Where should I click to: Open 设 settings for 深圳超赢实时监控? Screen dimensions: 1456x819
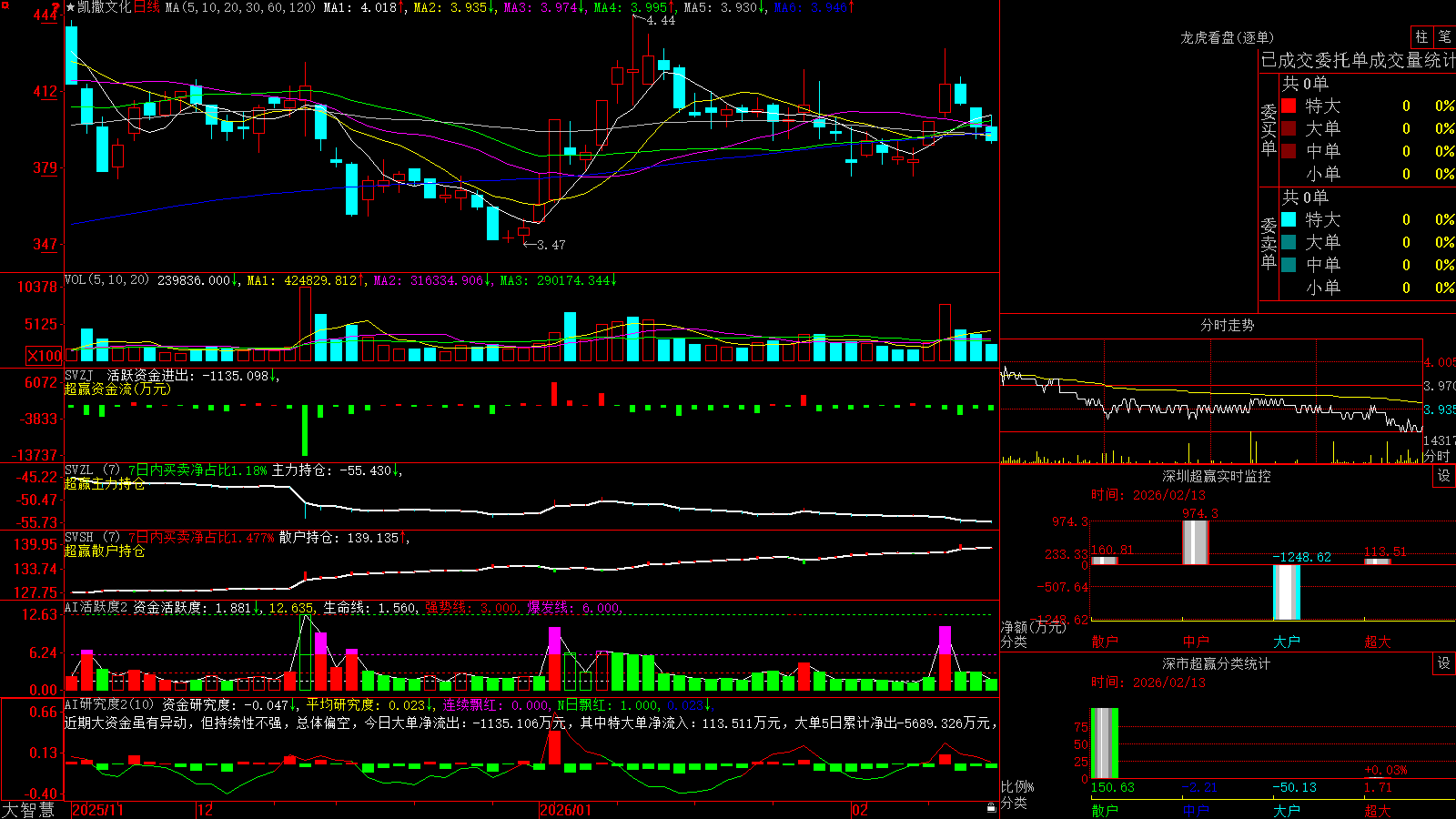click(1444, 476)
